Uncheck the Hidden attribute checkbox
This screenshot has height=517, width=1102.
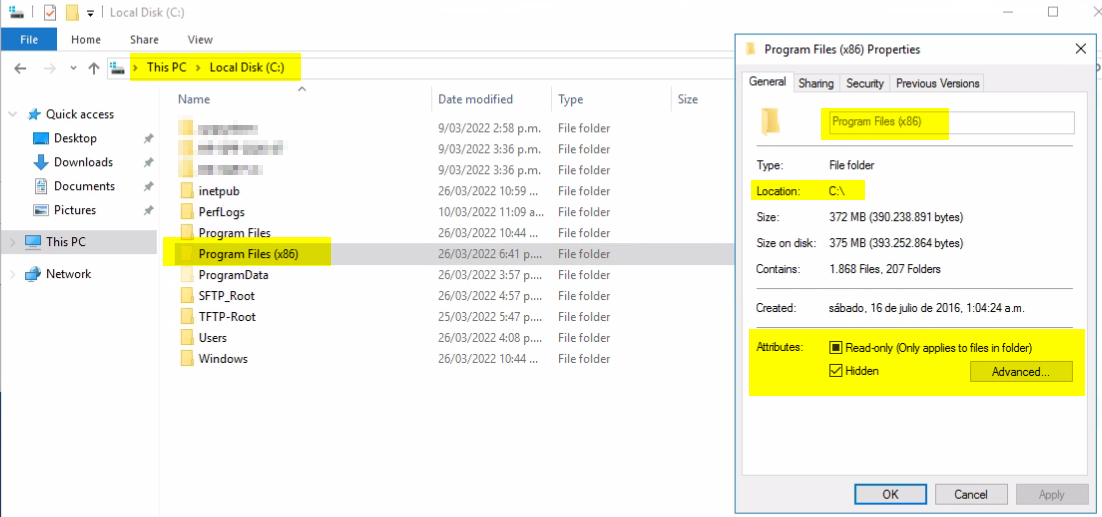tap(836, 371)
